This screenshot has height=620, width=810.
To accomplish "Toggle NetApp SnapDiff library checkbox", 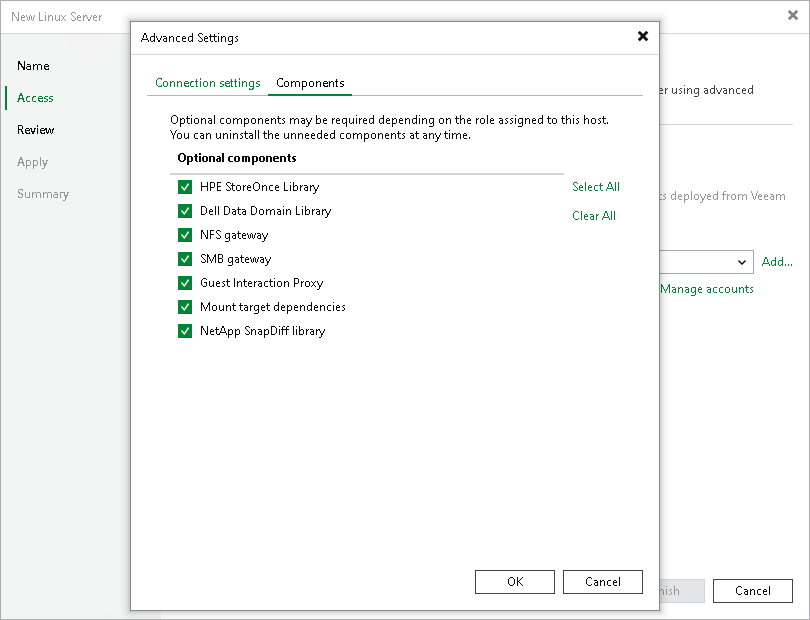I will pyautogui.click(x=185, y=331).
